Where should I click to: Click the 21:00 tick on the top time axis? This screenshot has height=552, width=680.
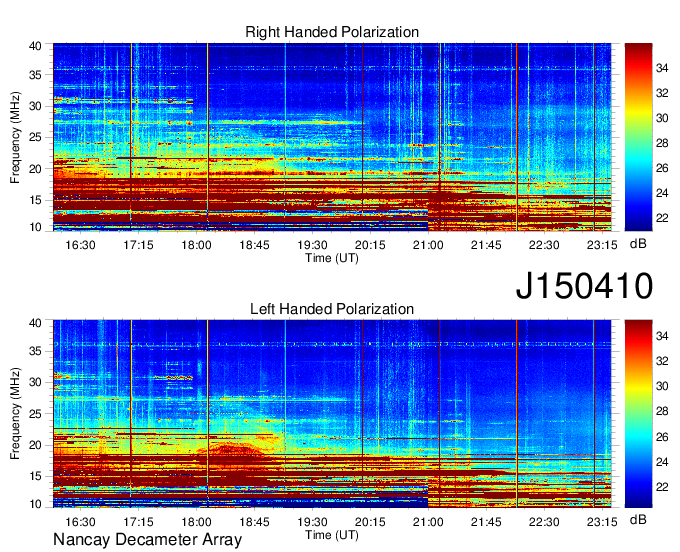click(x=428, y=245)
